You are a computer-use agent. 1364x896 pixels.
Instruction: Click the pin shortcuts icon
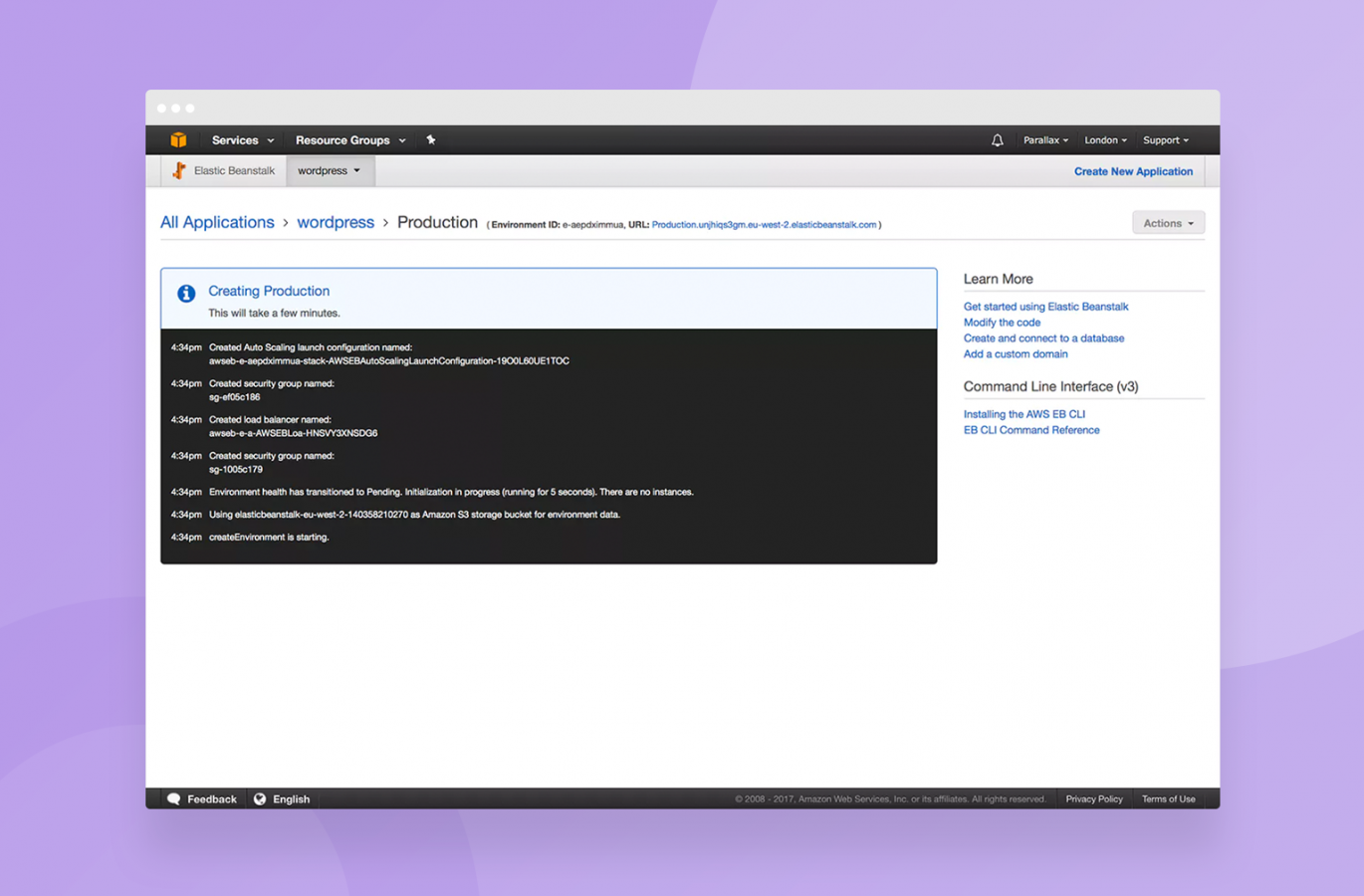pyautogui.click(x=431, y=140)
